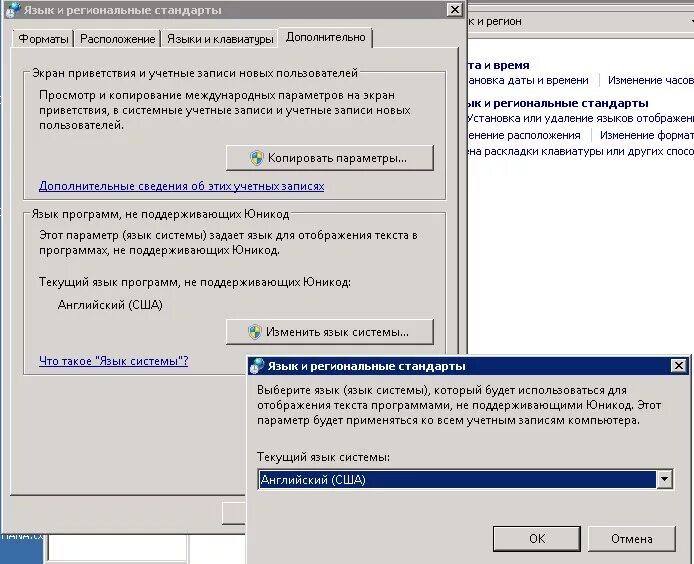The image size is (694, 564).
Task: Open the Дата и время heading link
Action: point(498,65)
